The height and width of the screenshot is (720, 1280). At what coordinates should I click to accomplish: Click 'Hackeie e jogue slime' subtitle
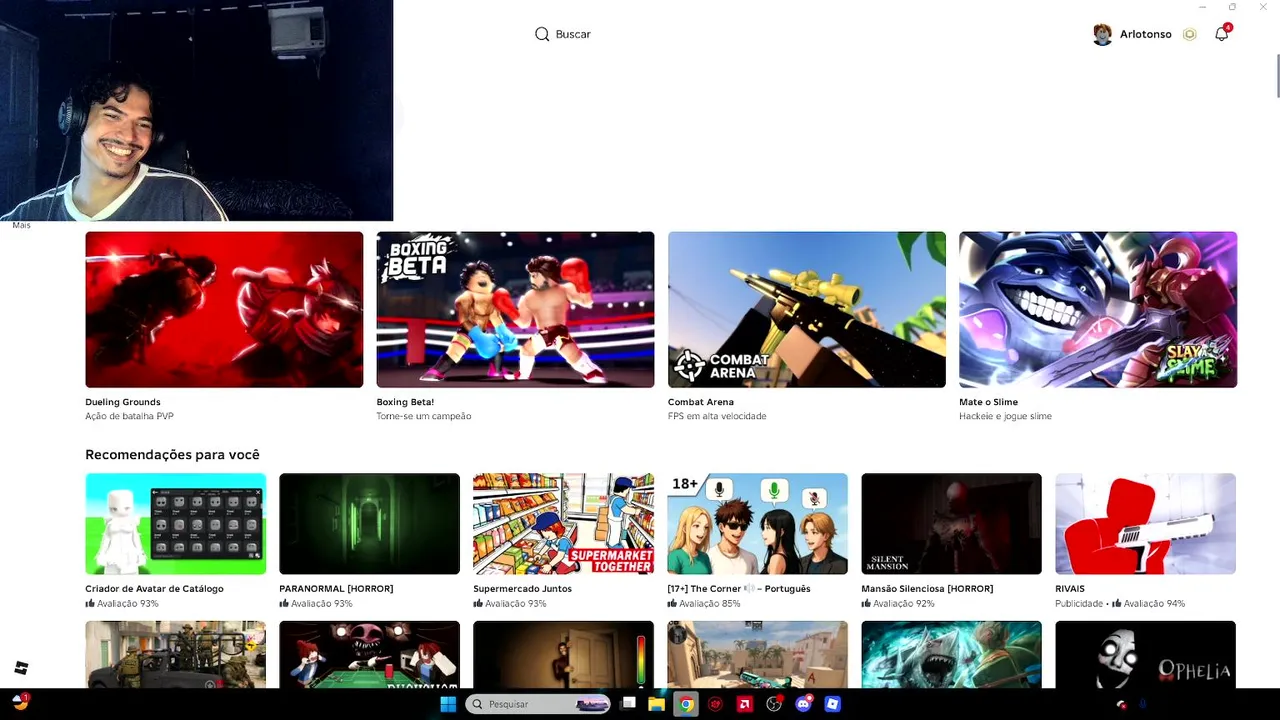pos(1005,416)
